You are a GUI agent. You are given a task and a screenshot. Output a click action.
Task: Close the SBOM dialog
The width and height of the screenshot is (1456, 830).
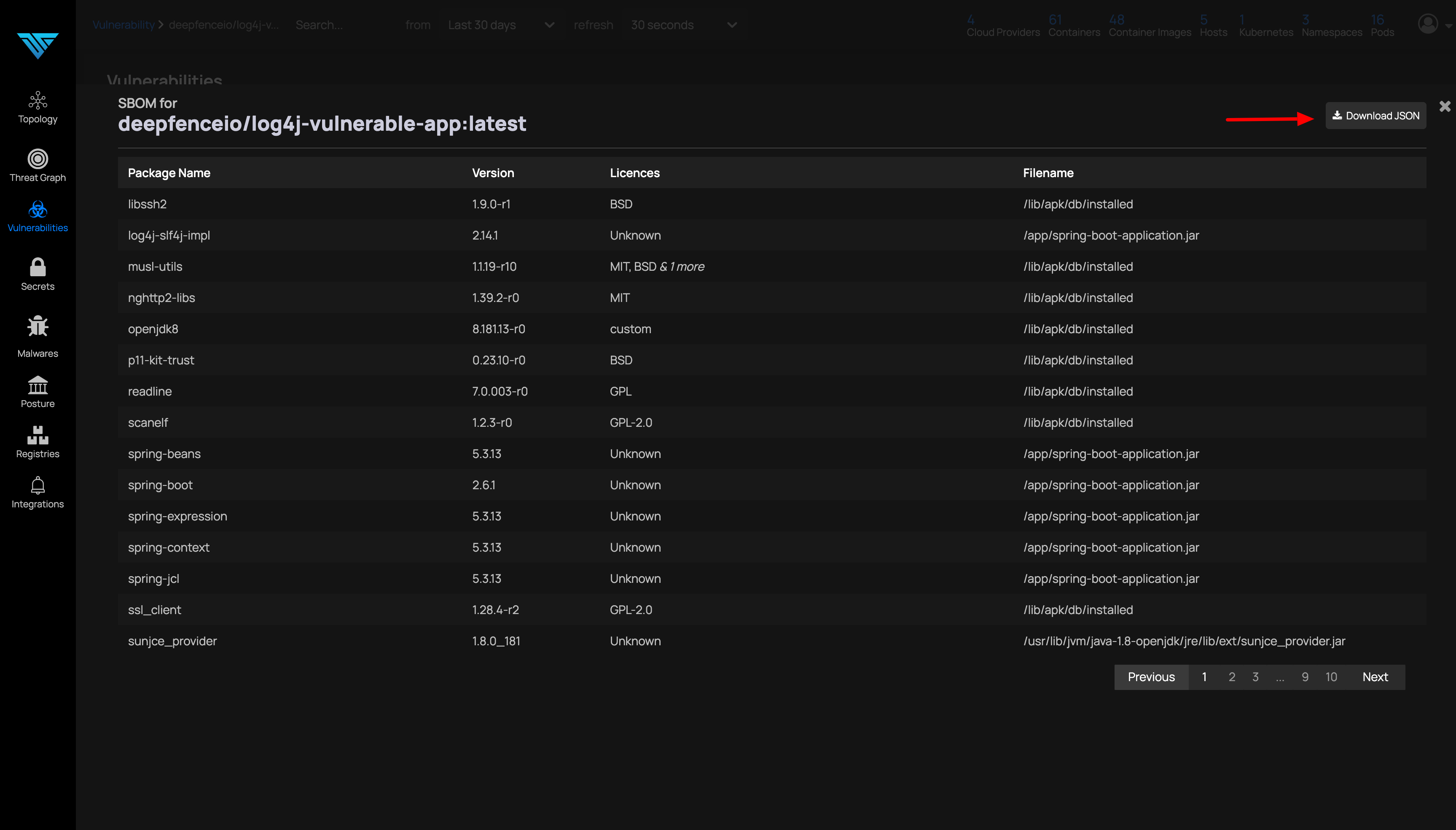(1445, 105)
